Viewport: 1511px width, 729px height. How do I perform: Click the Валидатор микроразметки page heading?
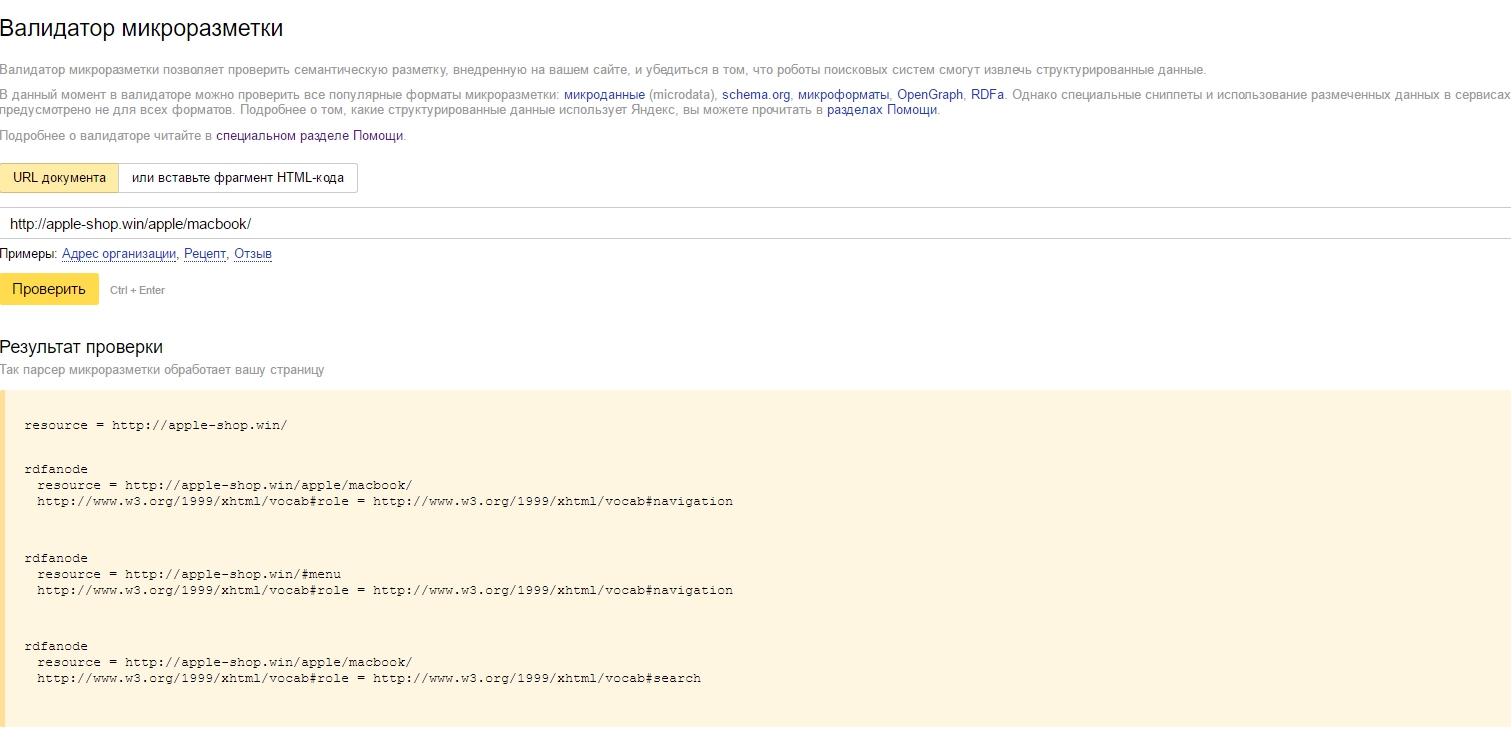(x=141, y=29)
